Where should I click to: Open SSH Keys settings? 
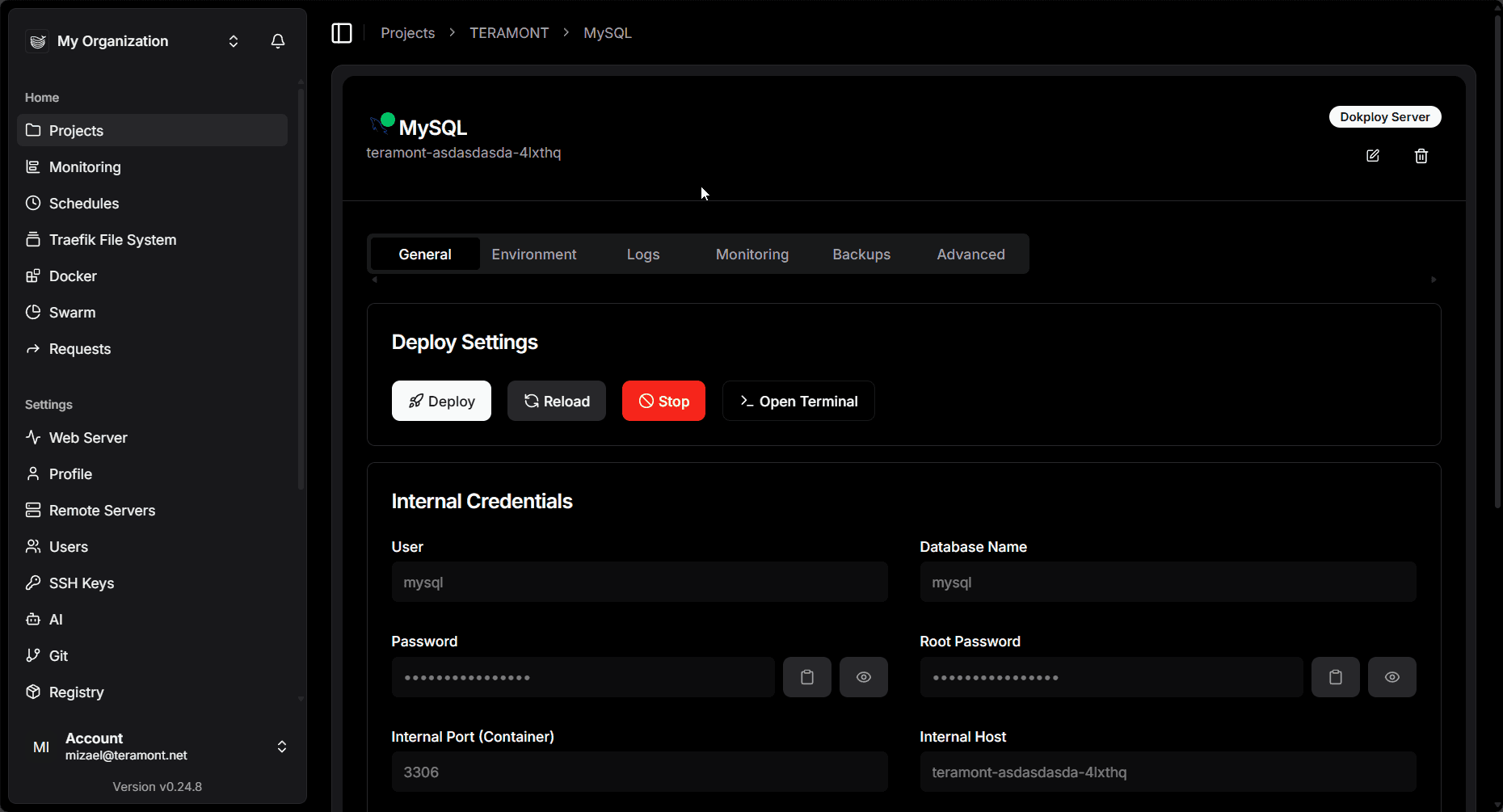tap(152, 583)
